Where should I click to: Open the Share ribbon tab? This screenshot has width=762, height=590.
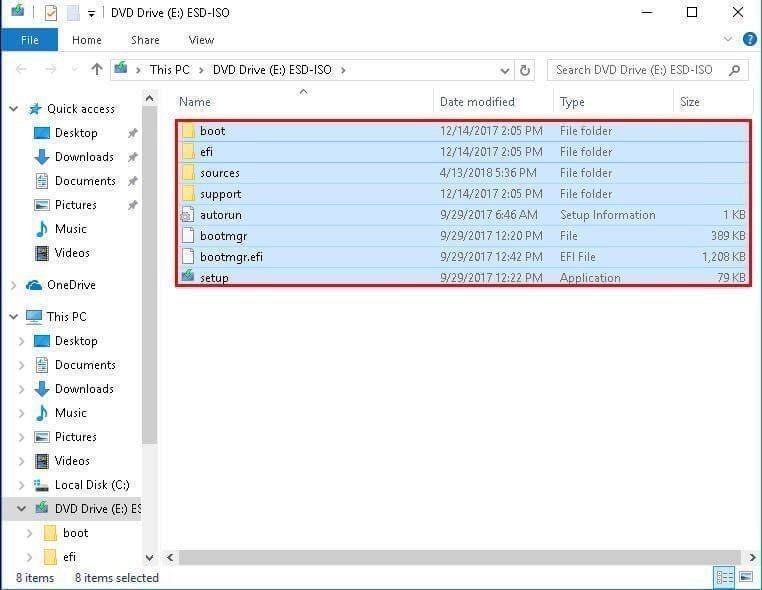coord(145,40)
